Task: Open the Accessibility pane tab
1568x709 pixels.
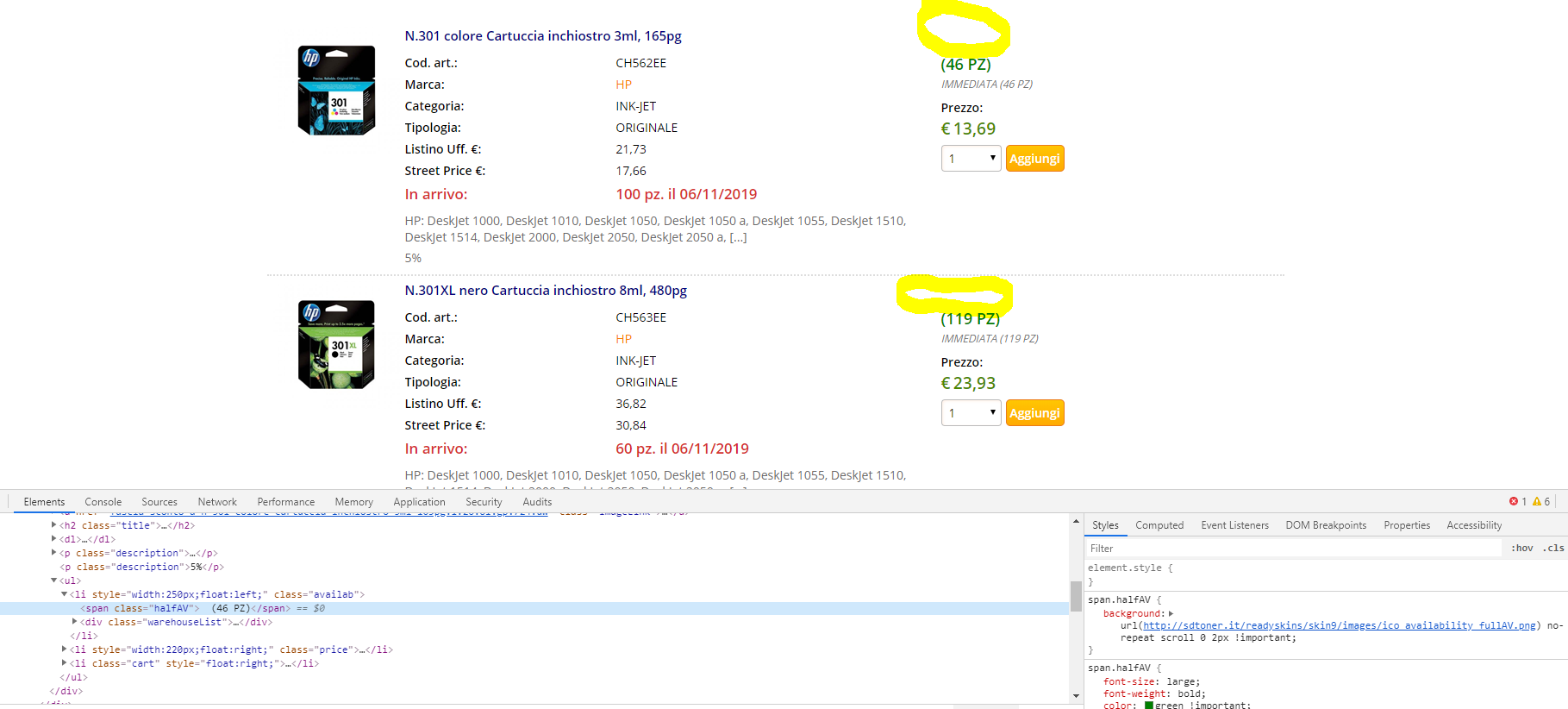Action: tap(1474, 525)
